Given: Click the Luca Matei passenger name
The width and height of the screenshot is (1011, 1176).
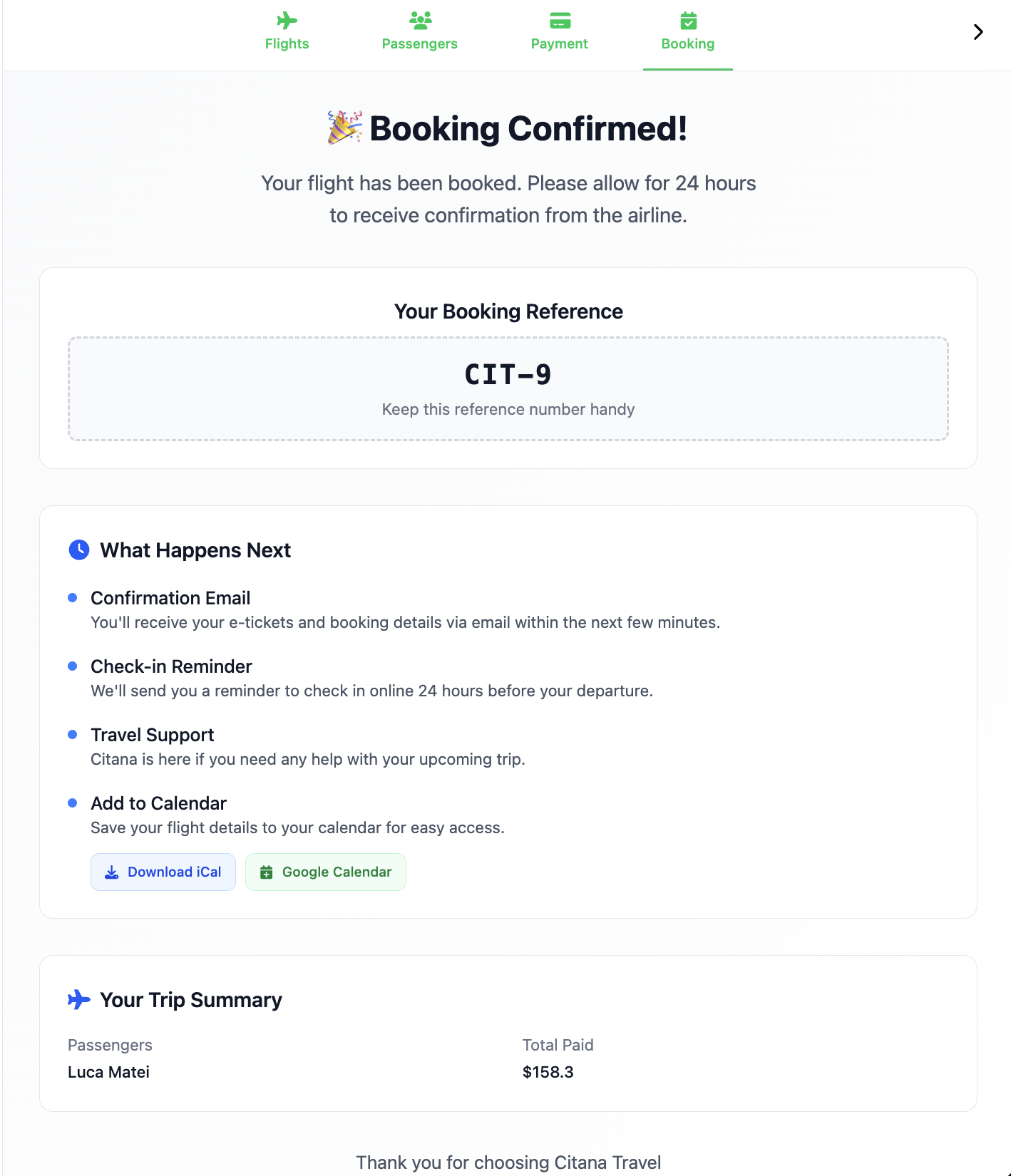Looking at the screenshot, I should point(108,1072).
